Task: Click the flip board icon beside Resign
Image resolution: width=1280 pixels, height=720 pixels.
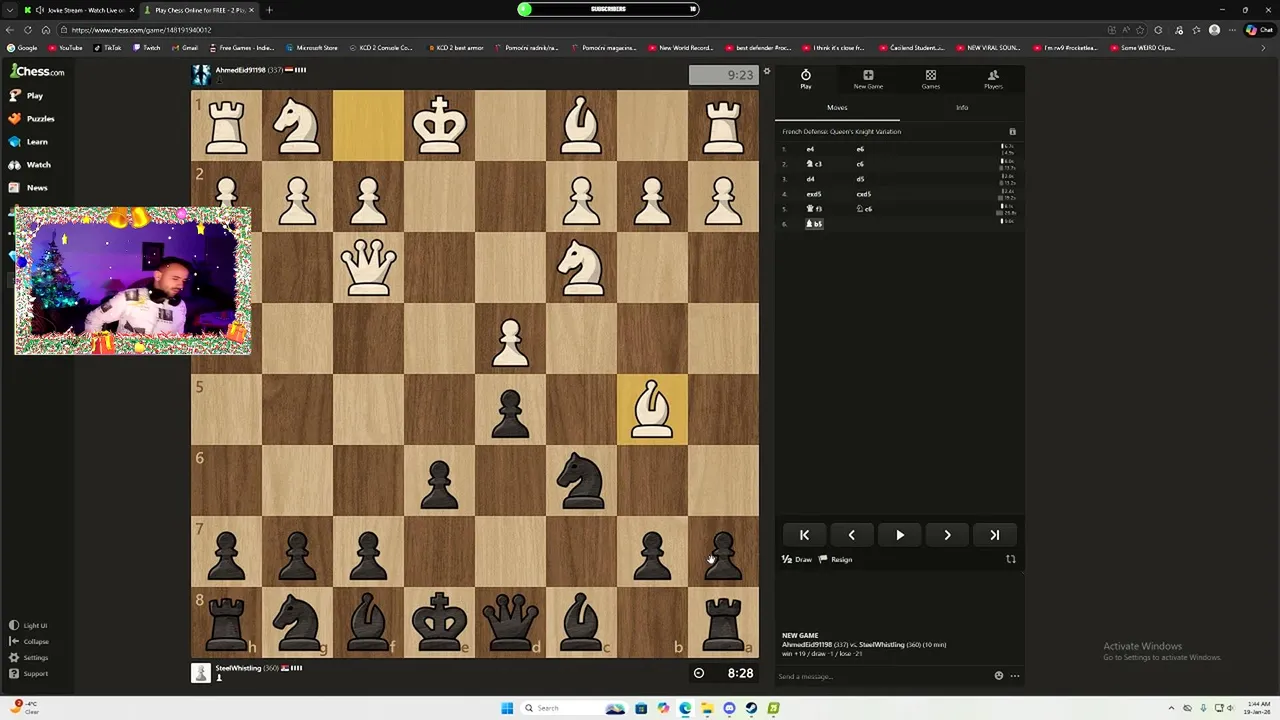Action: tap(1010, 560)
